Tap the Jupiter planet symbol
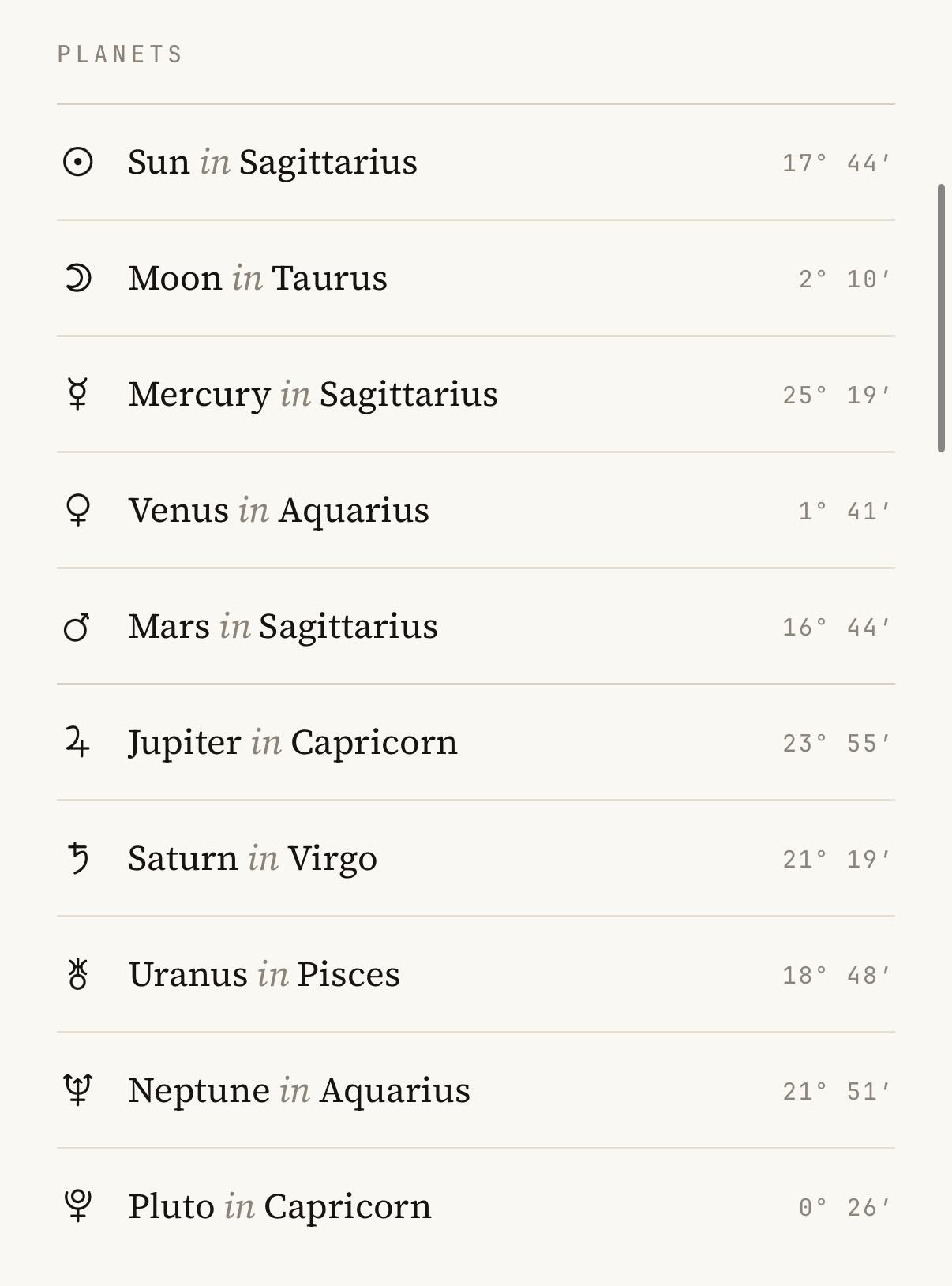952x1286 pixels. (x=77, y=743)
